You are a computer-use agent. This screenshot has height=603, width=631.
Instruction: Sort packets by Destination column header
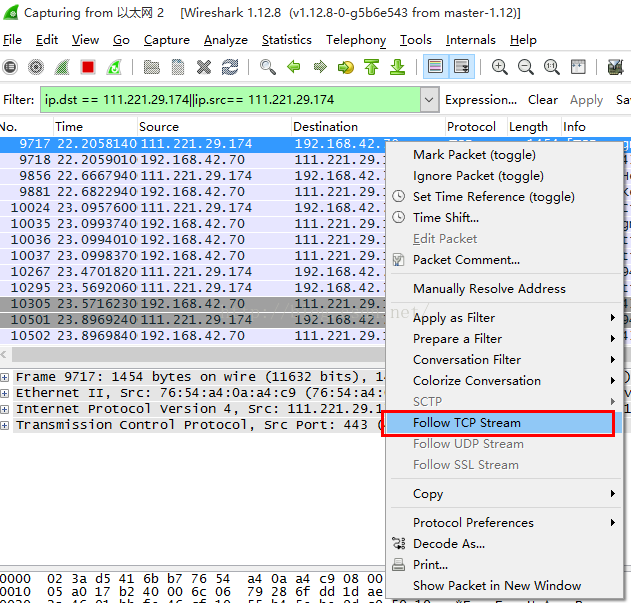click(368, 127)
